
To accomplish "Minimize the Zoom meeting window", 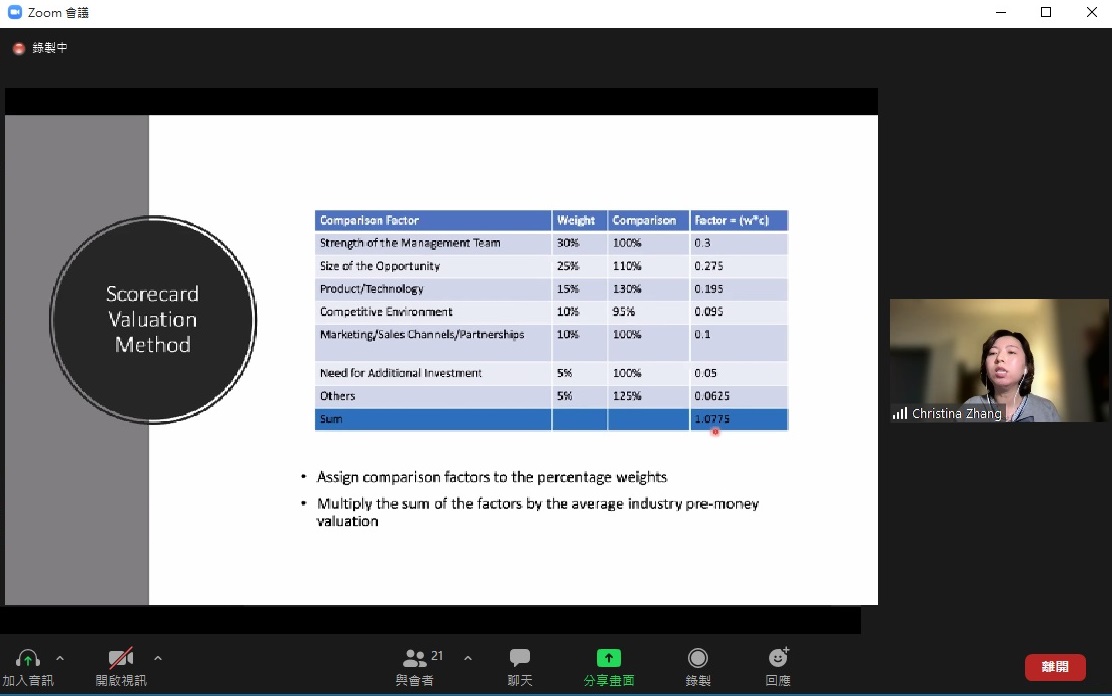I will 1001,12.
